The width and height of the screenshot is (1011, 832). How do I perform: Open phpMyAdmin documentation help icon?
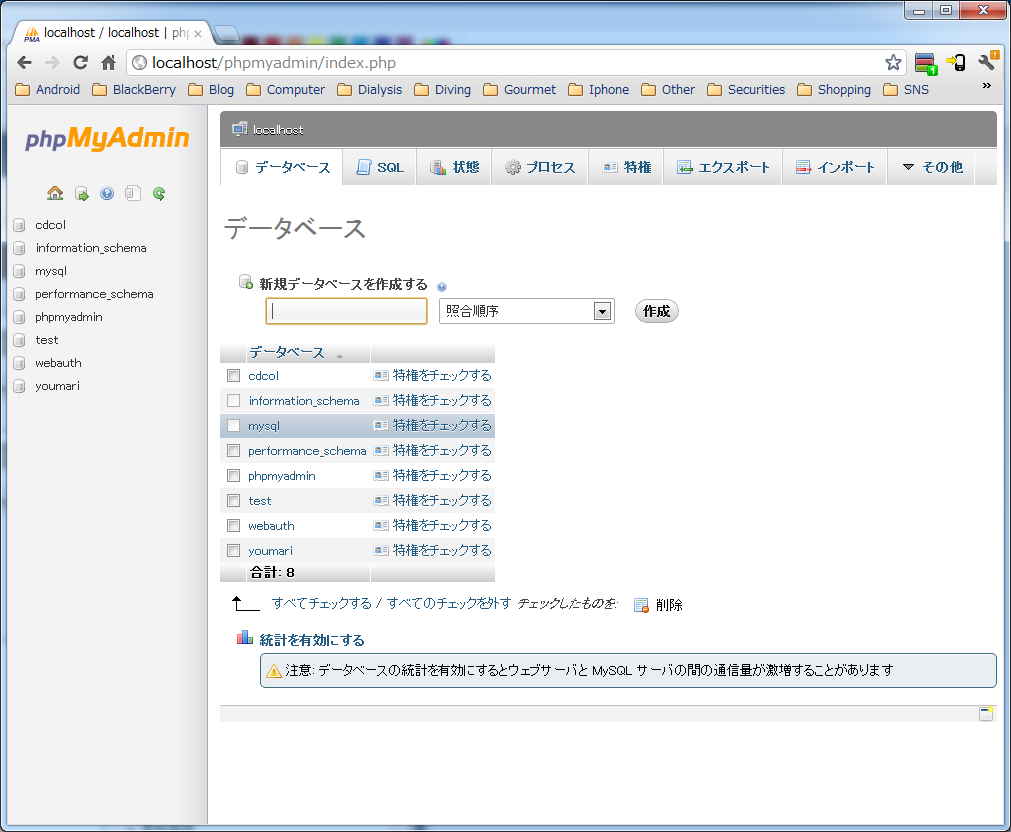107,193
